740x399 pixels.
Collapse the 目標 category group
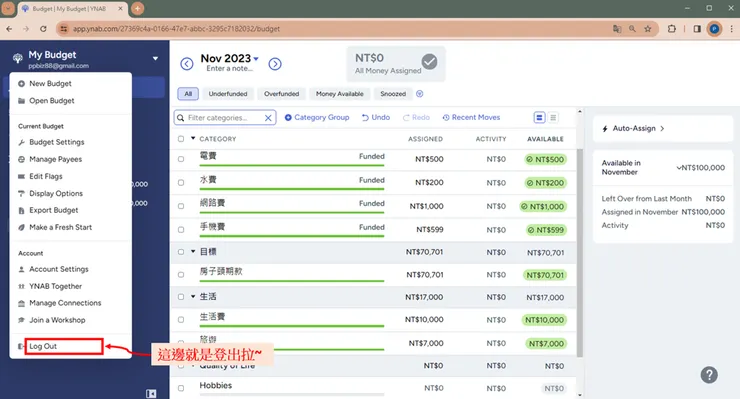[x=193, y=252]
